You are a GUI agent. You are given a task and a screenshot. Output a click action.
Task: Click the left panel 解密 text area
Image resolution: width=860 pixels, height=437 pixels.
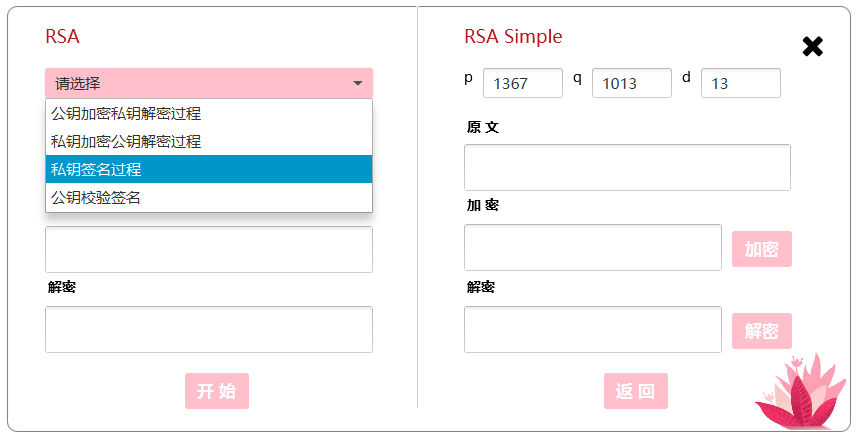[209, 330]
